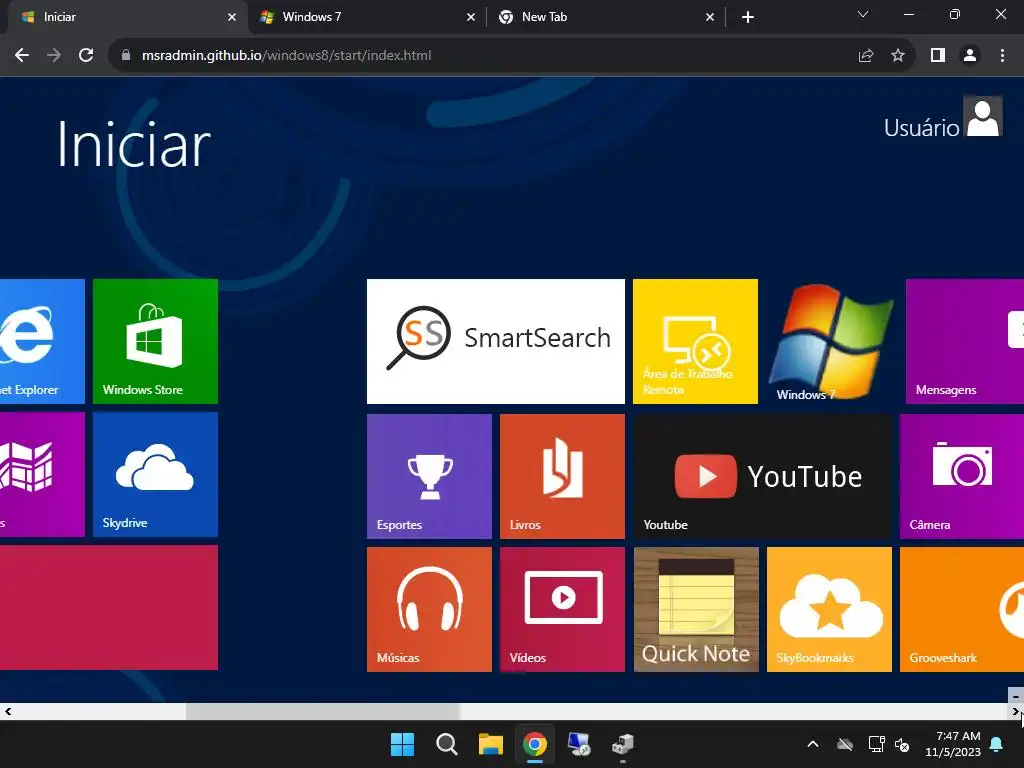Open the clock and date flyout

pos(953,744)
